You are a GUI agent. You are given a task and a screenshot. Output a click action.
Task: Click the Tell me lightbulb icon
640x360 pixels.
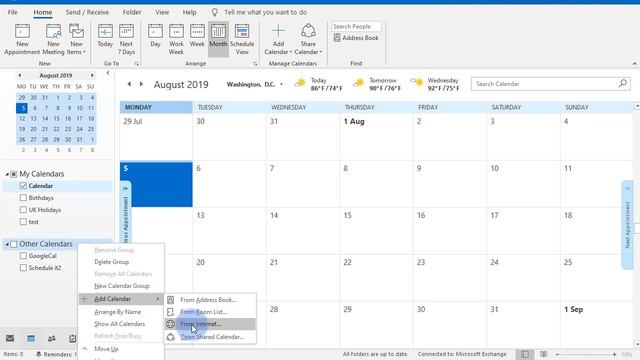pyautogui.click(x=215, y=12)
